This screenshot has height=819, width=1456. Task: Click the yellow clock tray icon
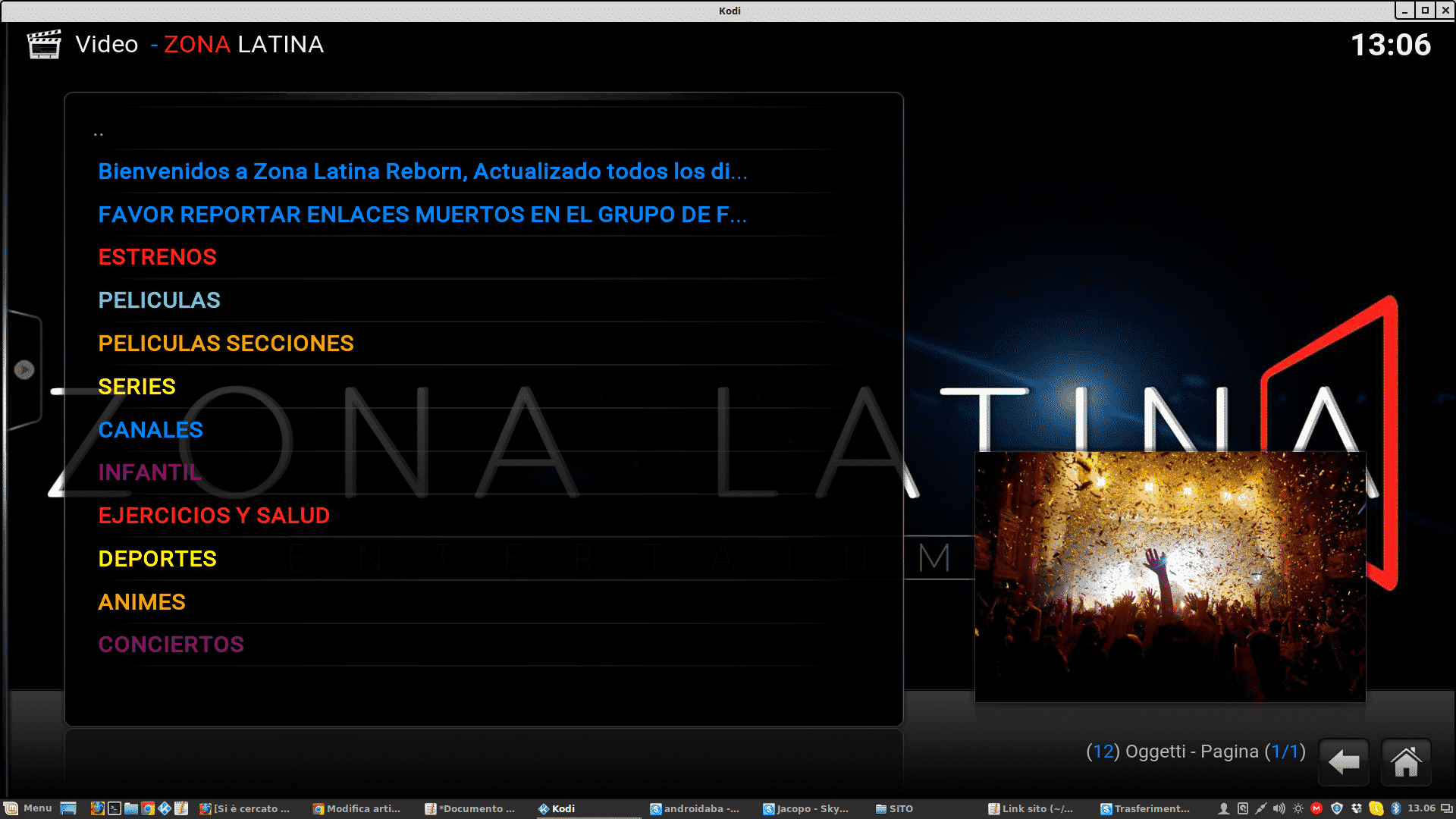tap(1376, 808)
